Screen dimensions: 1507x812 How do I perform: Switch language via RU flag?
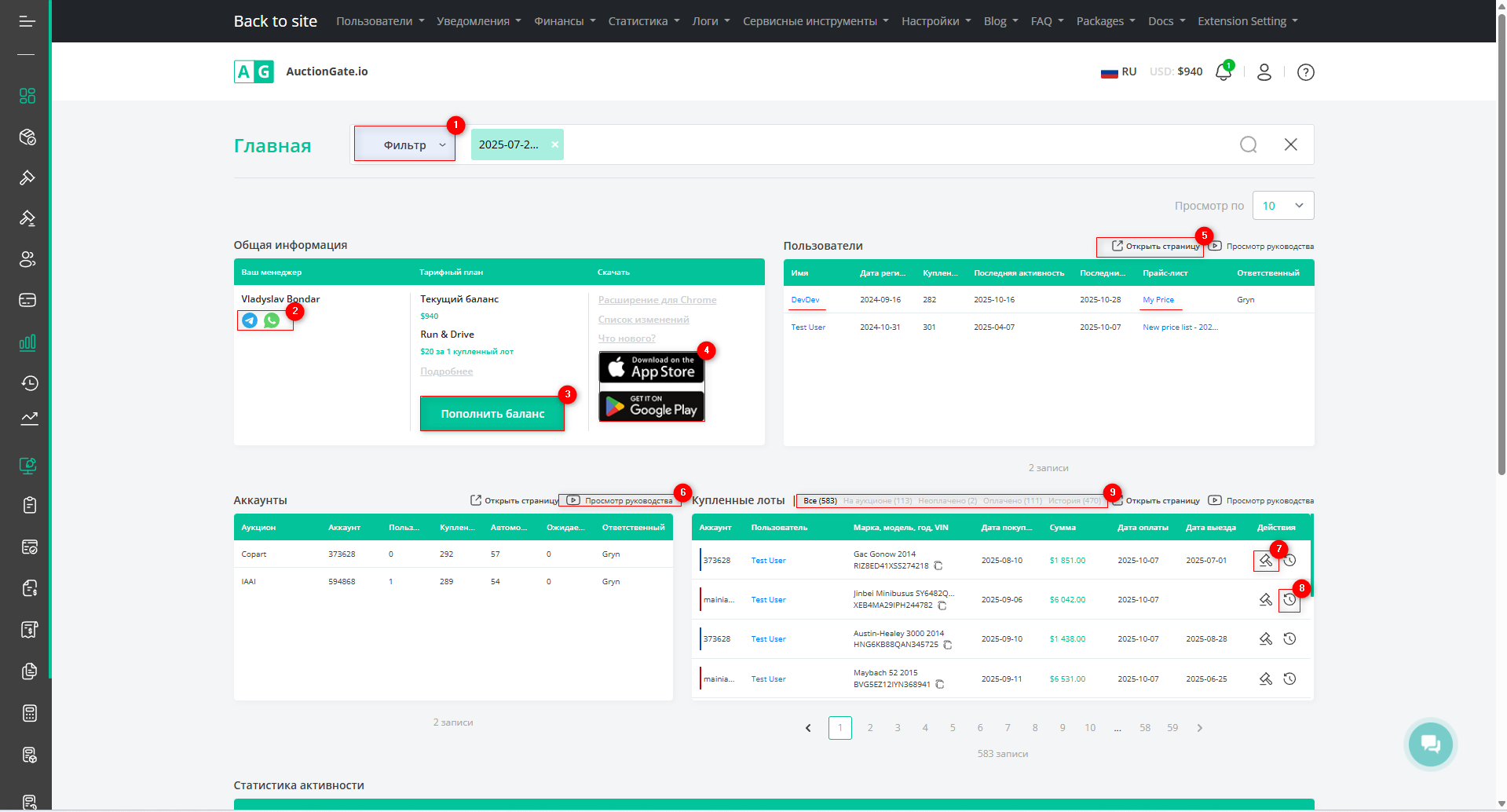click(1118, 72)
